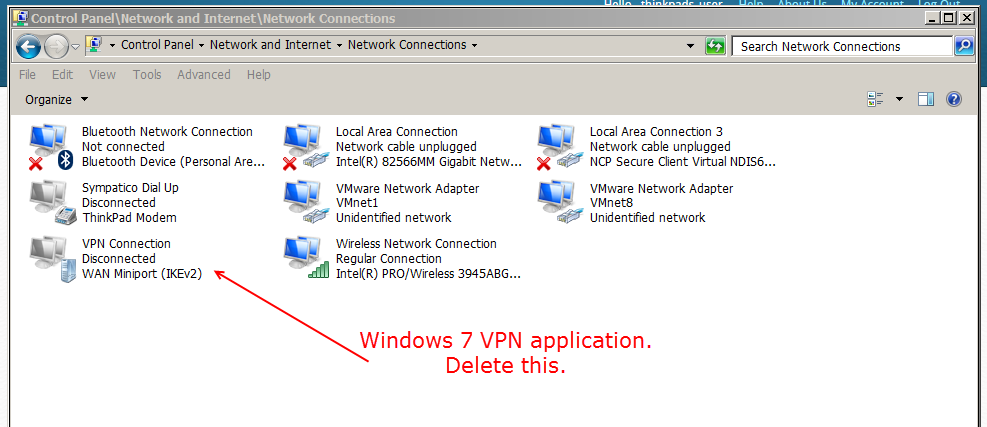Click Network and Internet breadcrumb
The width and height of the screenshot is (987, 427).
[x=270, y=45]
